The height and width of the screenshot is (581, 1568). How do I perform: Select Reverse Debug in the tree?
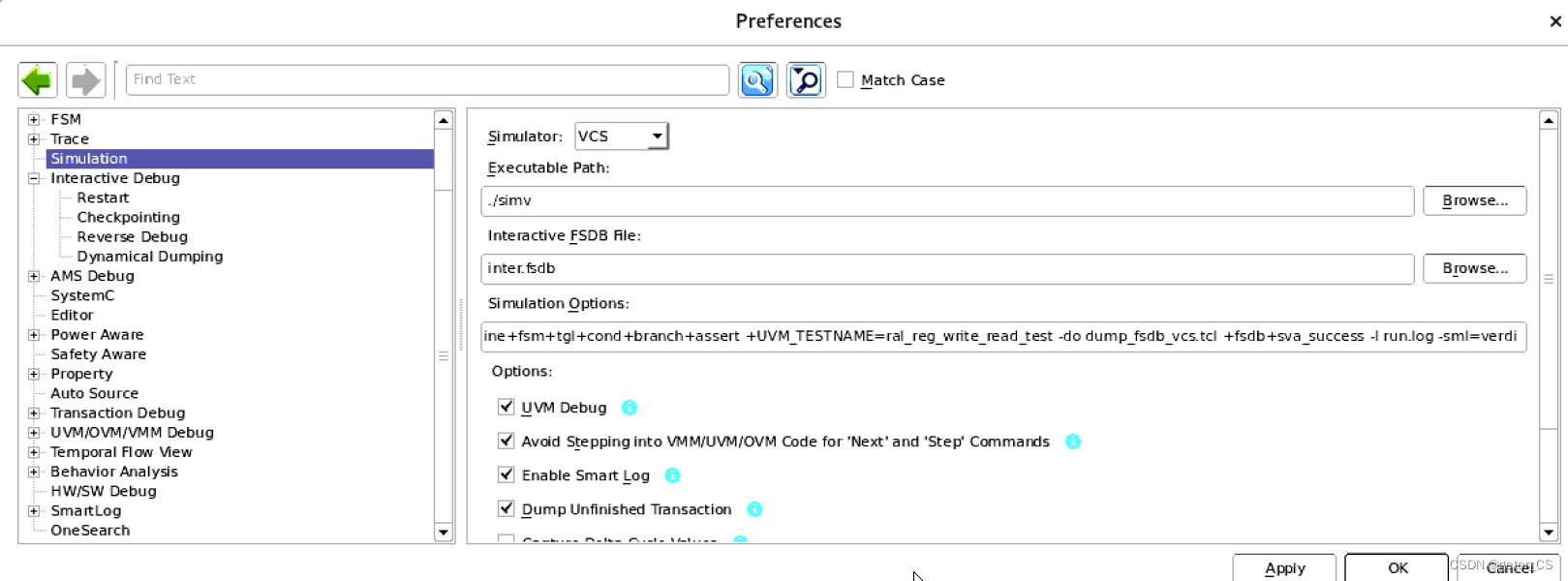[x=133, y=237]
